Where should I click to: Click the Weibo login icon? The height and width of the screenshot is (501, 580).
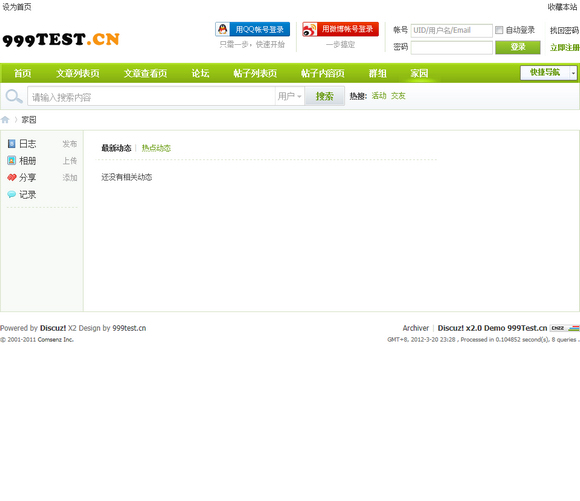click(310, 29)
